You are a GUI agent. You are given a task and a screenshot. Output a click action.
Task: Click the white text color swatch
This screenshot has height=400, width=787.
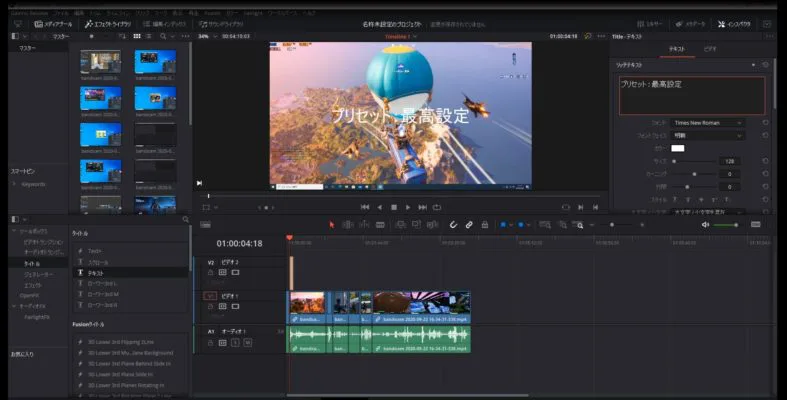point(678,148)
